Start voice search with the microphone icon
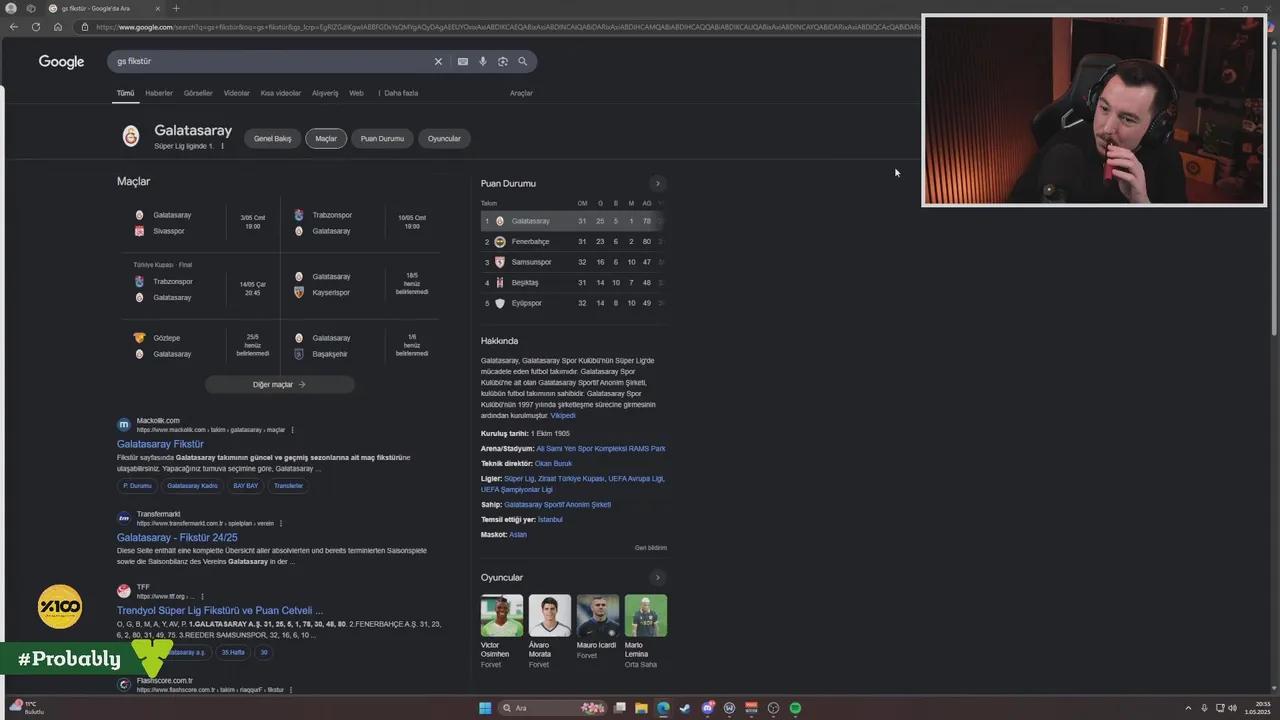The height and width of the screenshot is (720, 1280). (x=483, y=61)
